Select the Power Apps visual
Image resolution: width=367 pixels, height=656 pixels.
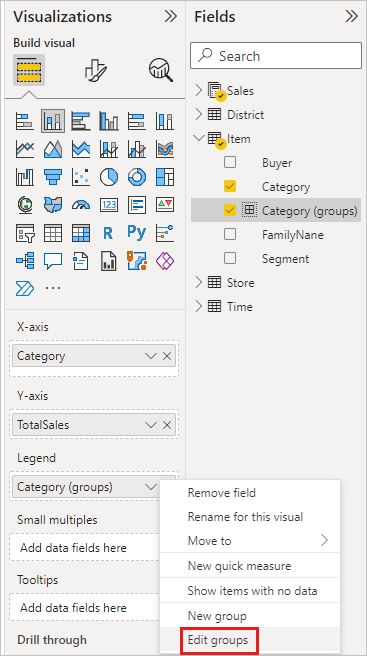(165, 261)
